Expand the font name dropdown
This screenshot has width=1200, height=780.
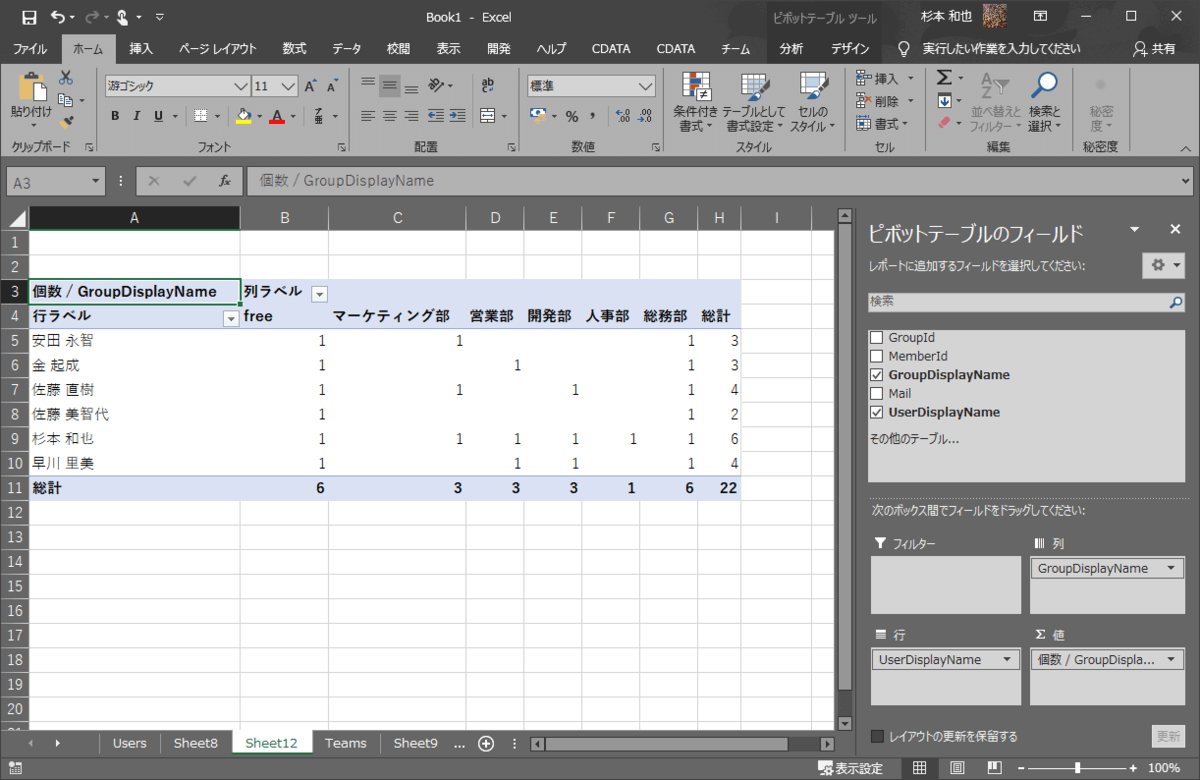tap(240, 86)
